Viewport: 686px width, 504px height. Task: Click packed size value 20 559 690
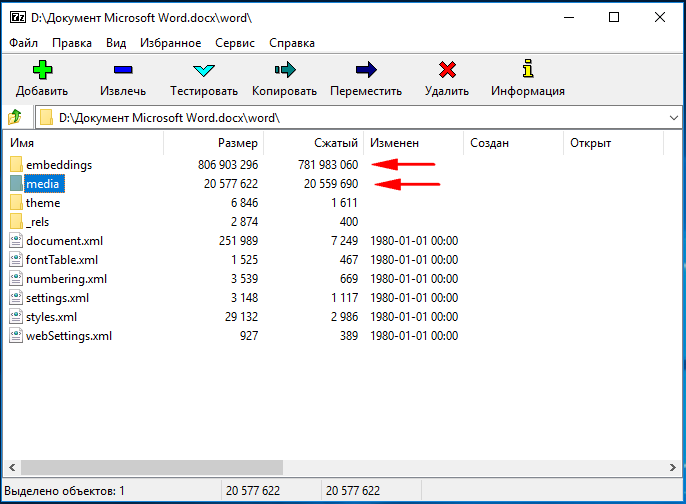pyautogui.click(x=331, y=184)
